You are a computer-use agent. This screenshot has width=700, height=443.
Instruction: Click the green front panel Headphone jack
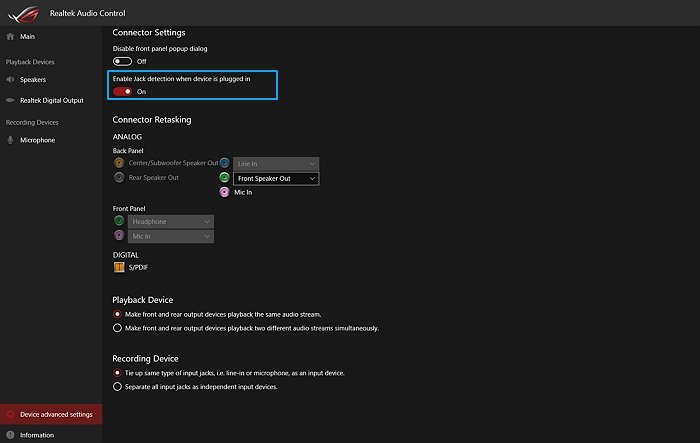tap(119, 221)
